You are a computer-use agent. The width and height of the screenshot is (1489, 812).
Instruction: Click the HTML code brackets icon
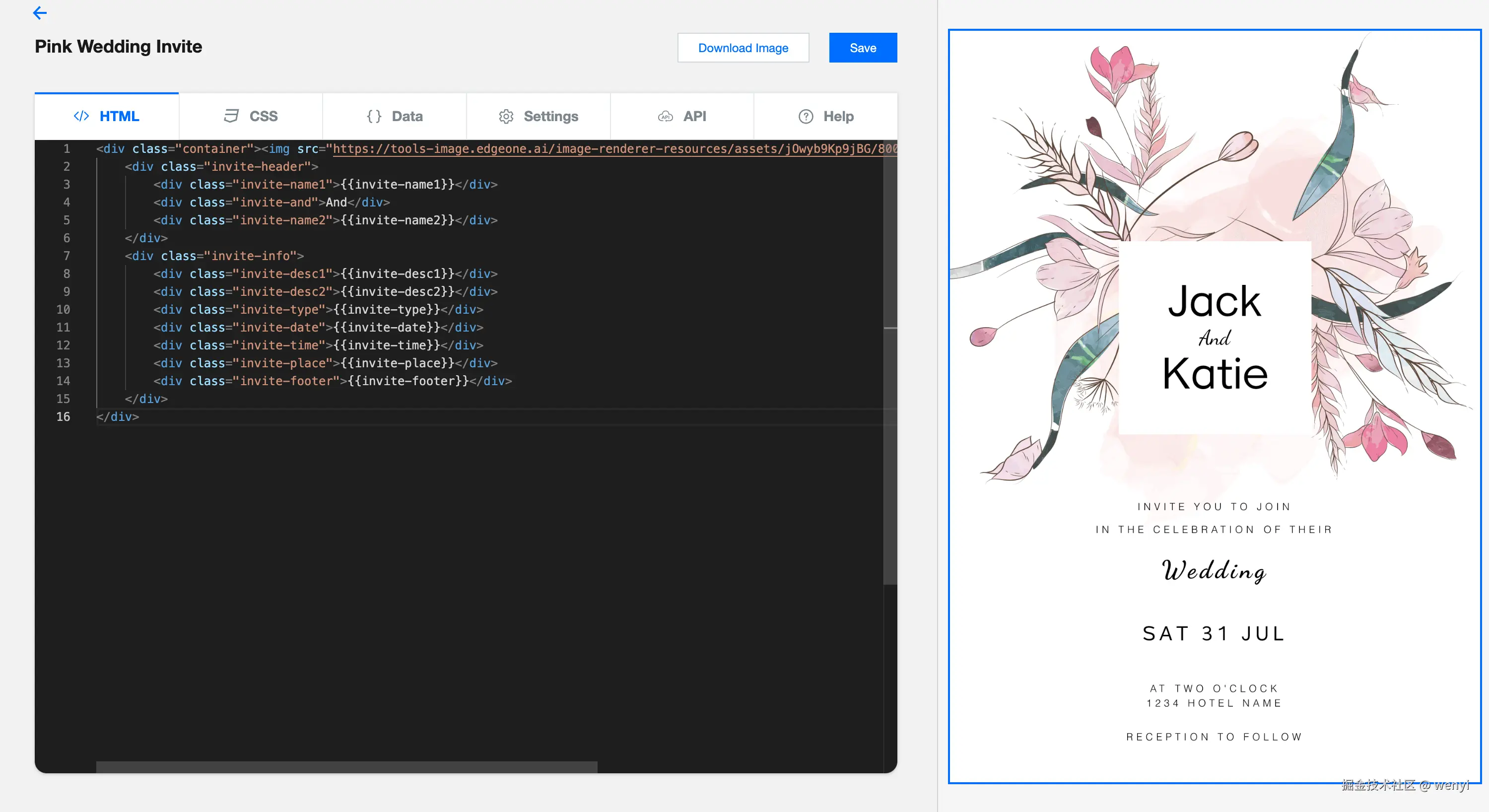point(81,116)
